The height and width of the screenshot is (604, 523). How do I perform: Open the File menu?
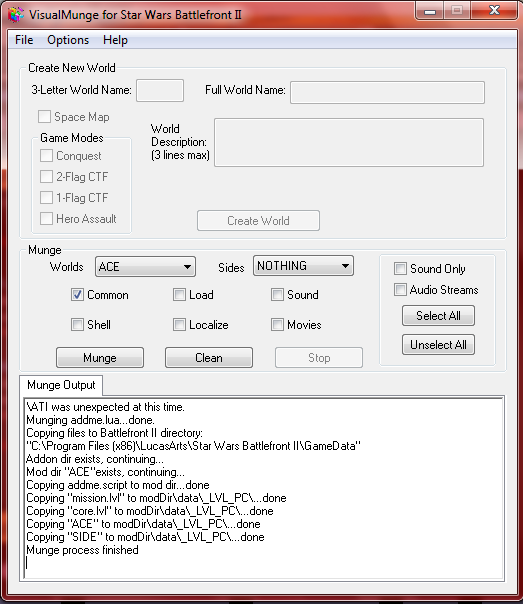(x=24, y=40)
